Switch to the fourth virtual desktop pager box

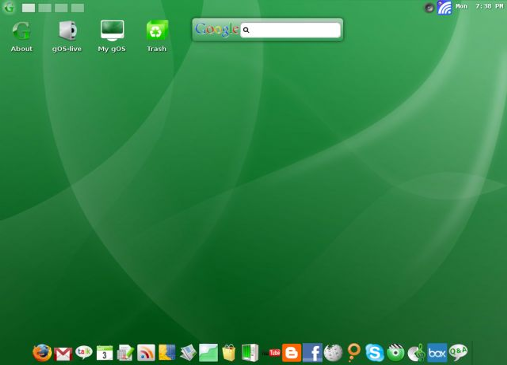77,8
